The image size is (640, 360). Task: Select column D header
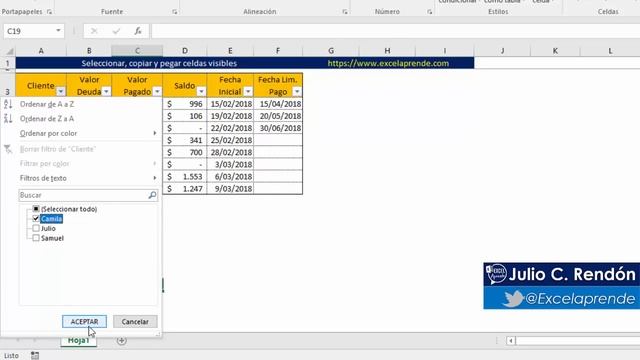click(x=185, y=51)
